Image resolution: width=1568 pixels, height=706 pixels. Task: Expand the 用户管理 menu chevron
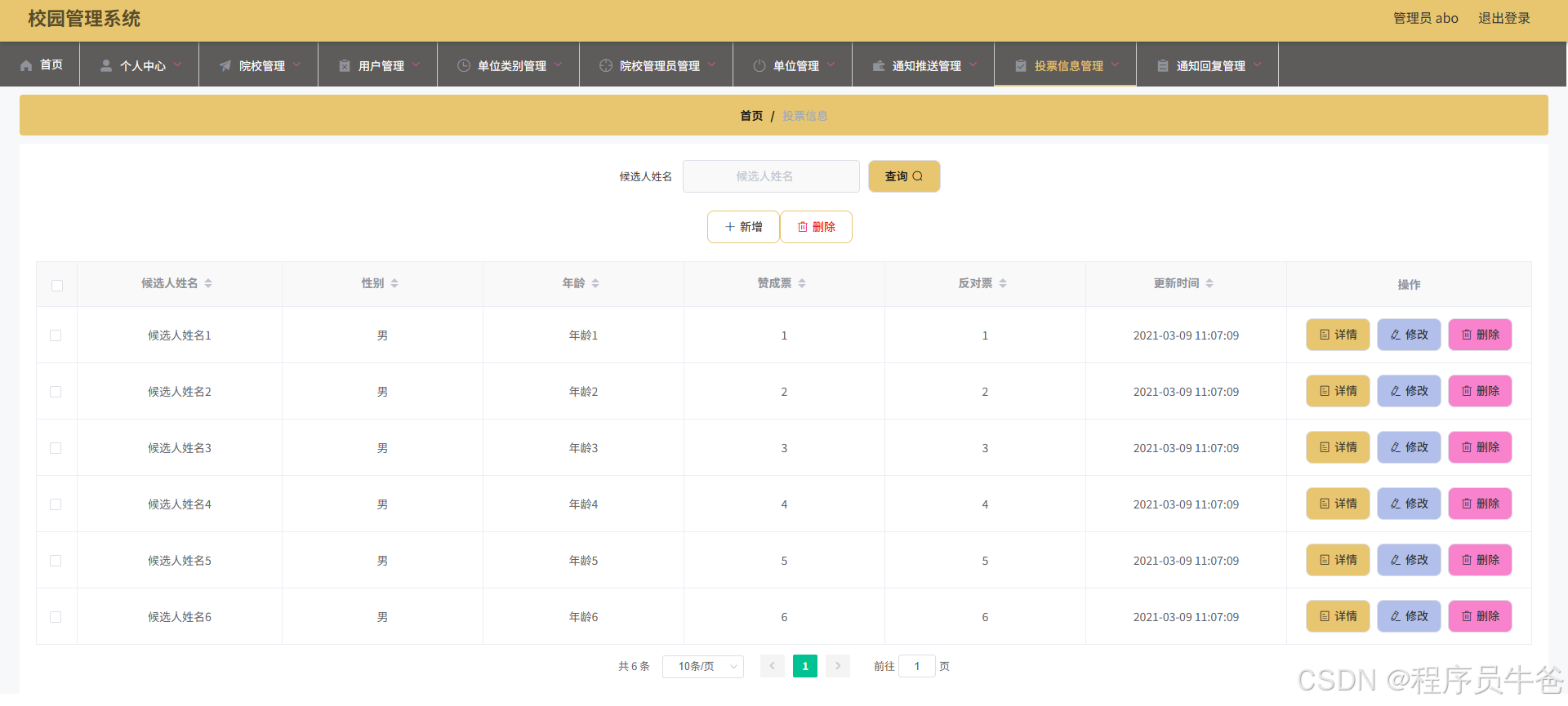pos(416,64)
